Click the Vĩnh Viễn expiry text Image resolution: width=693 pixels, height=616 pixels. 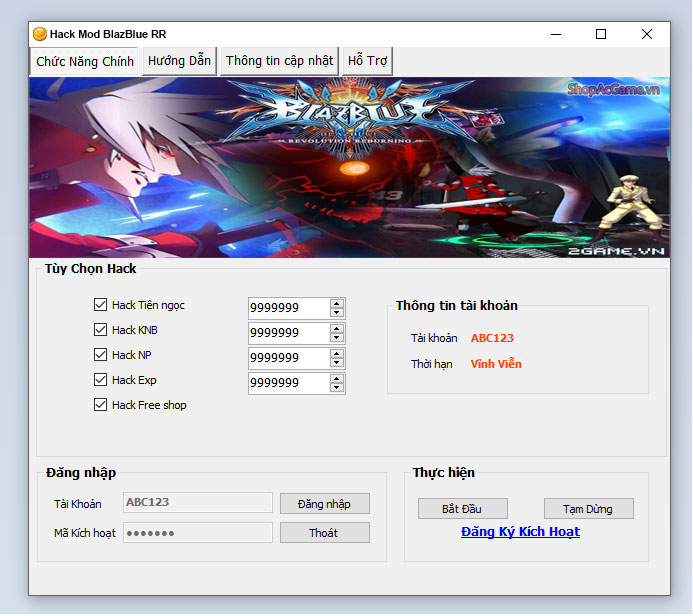[496, 364]
